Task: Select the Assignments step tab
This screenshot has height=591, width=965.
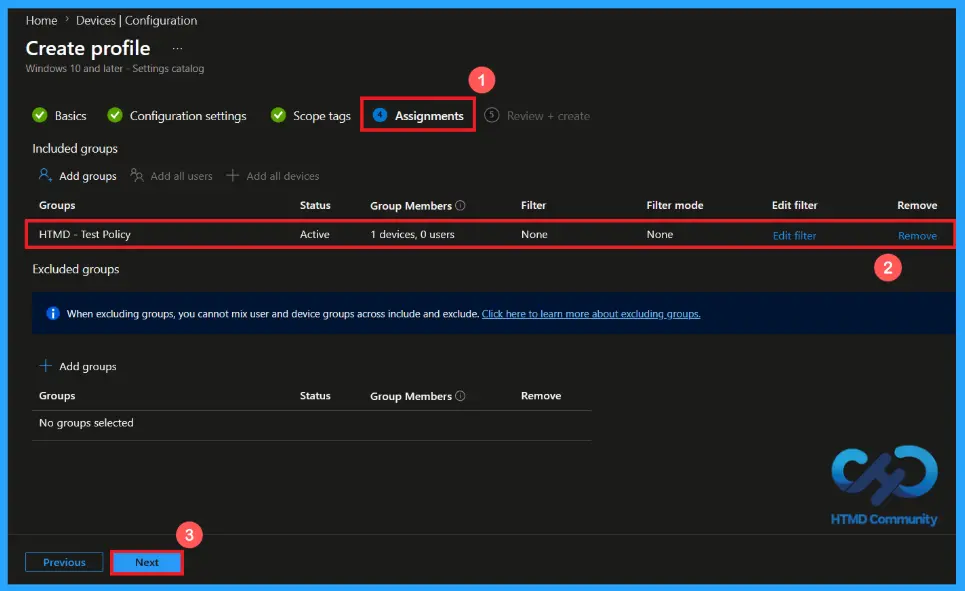Action: click(429, 116)
